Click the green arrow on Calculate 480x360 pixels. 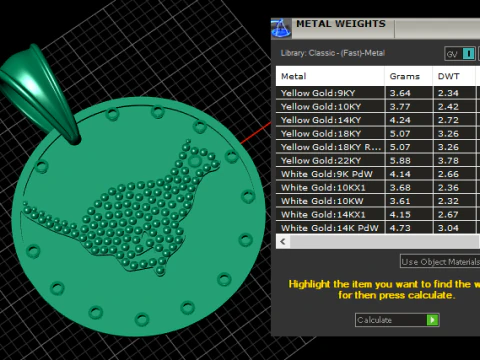tap(432, 320)
